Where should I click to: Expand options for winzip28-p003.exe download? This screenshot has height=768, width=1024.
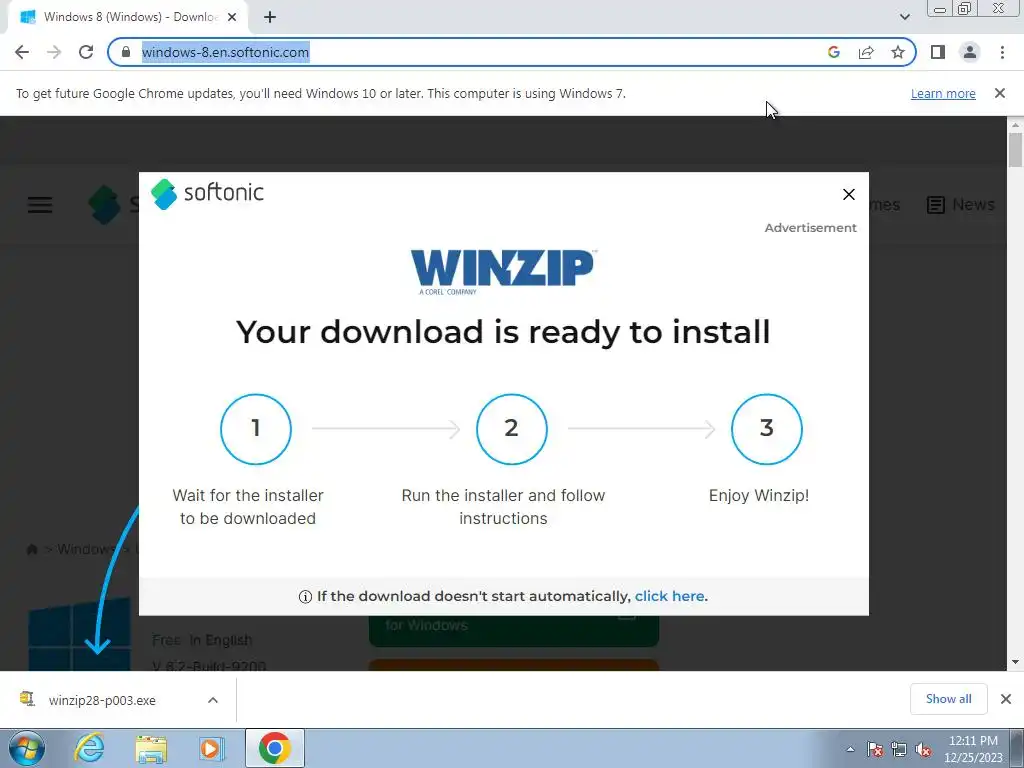213,700
